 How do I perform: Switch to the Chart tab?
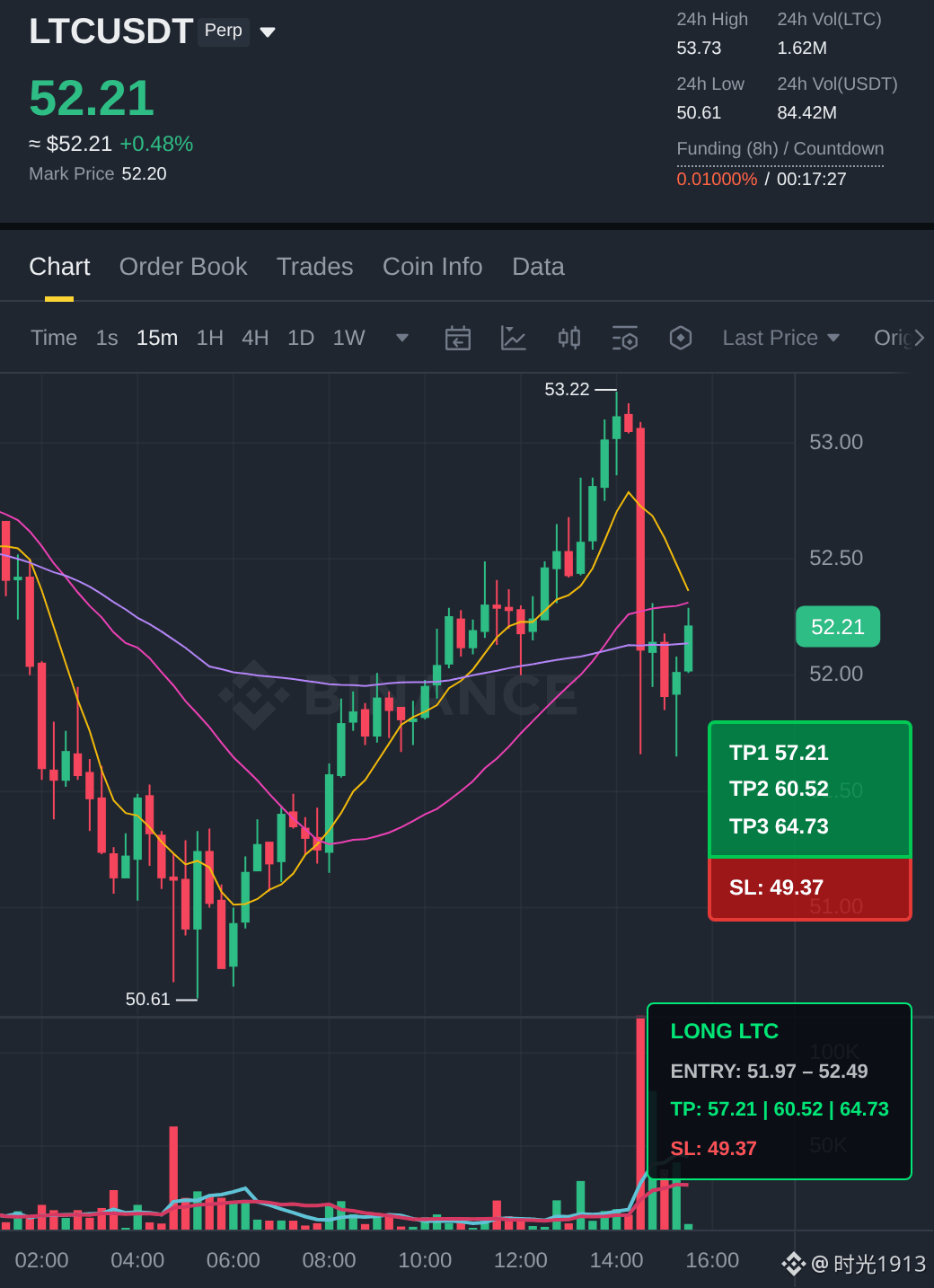59,267
